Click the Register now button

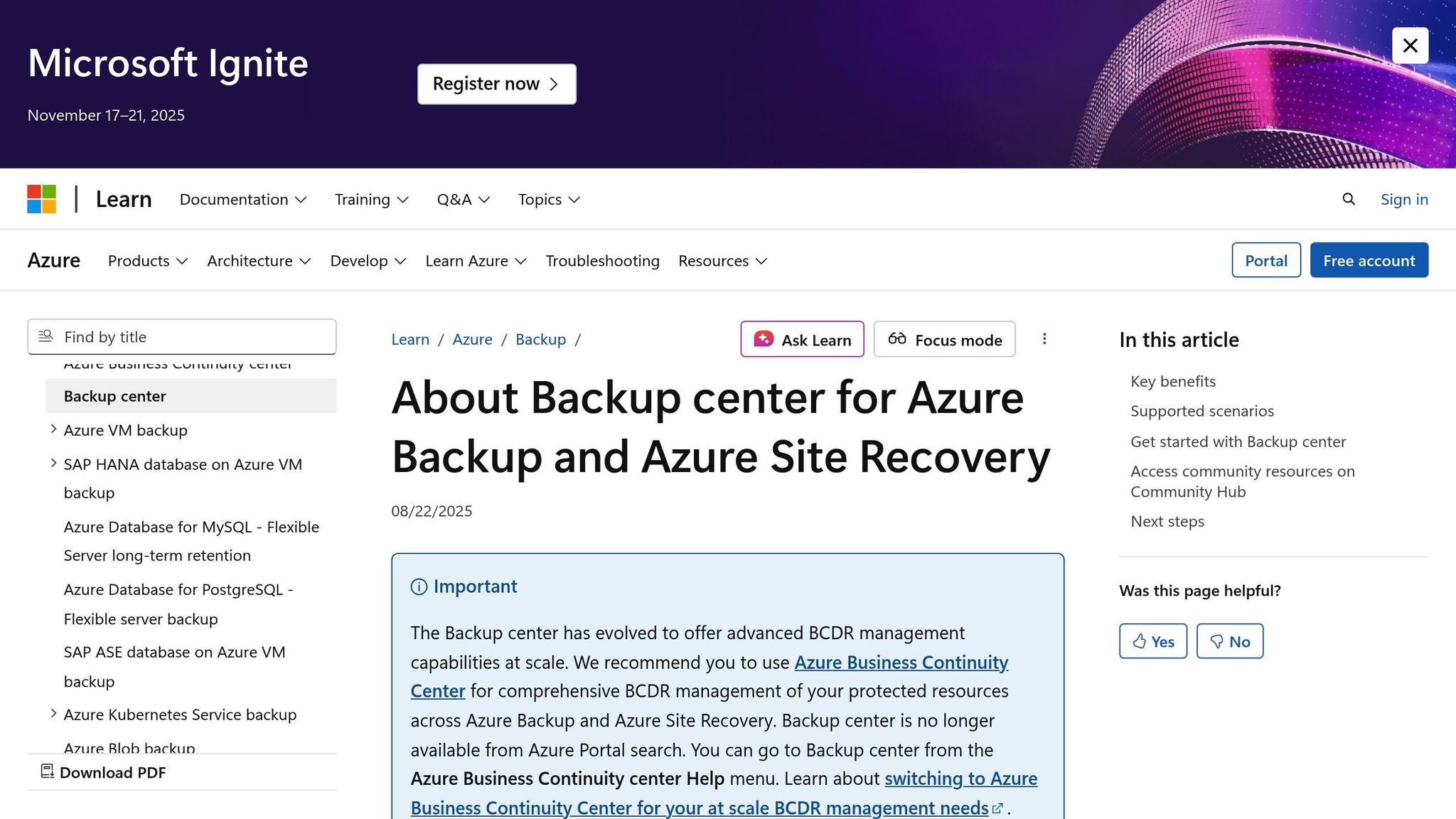[496, 83]
